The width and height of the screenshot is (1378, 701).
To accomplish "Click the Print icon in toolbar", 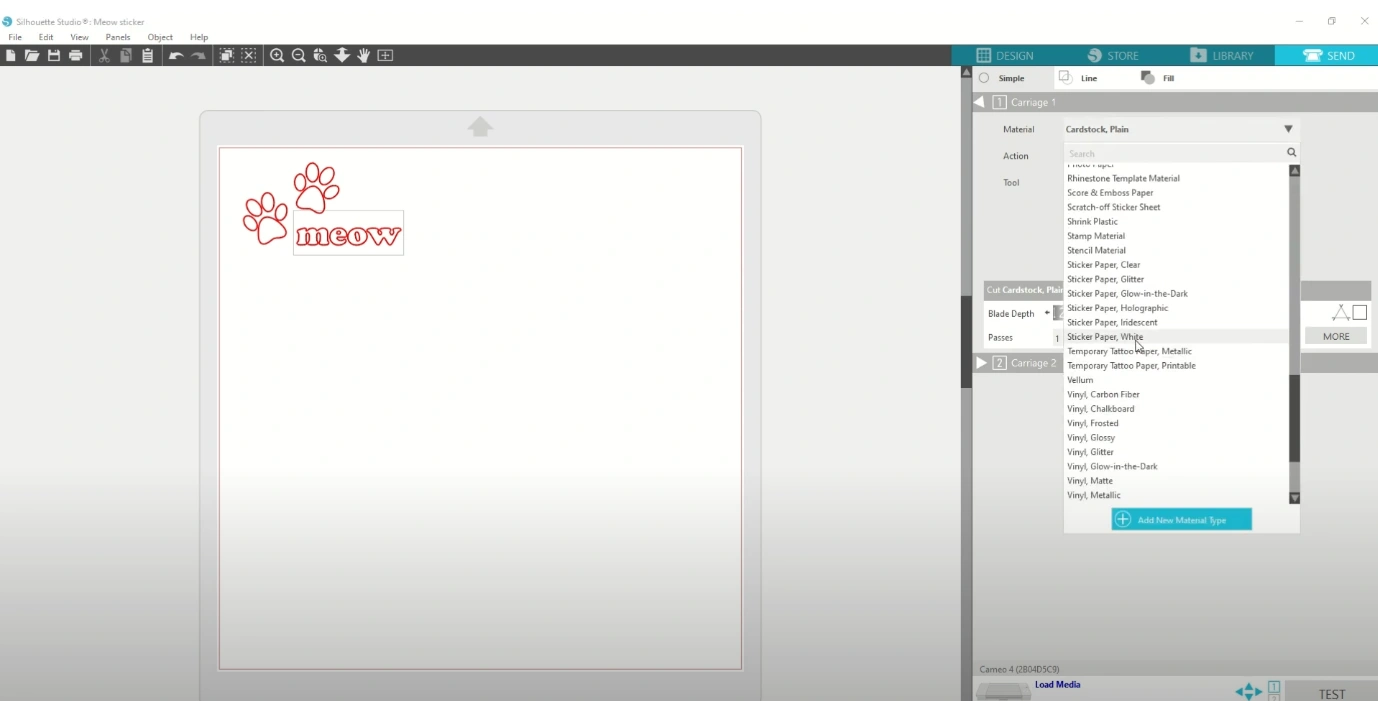I will point(76,56).
